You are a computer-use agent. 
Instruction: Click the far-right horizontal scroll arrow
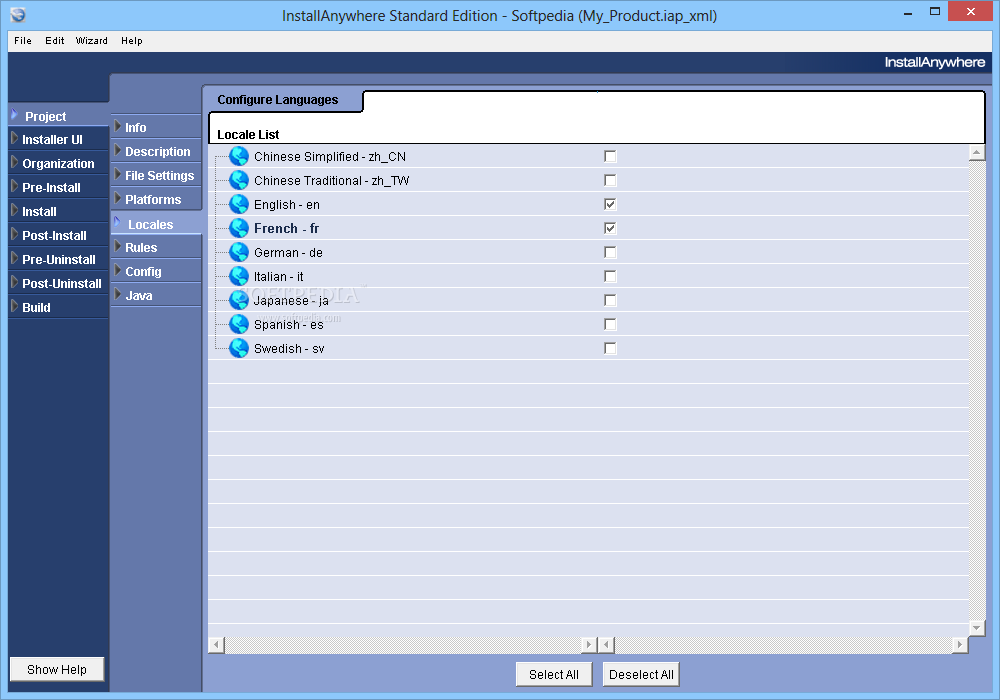pos(960,645)
